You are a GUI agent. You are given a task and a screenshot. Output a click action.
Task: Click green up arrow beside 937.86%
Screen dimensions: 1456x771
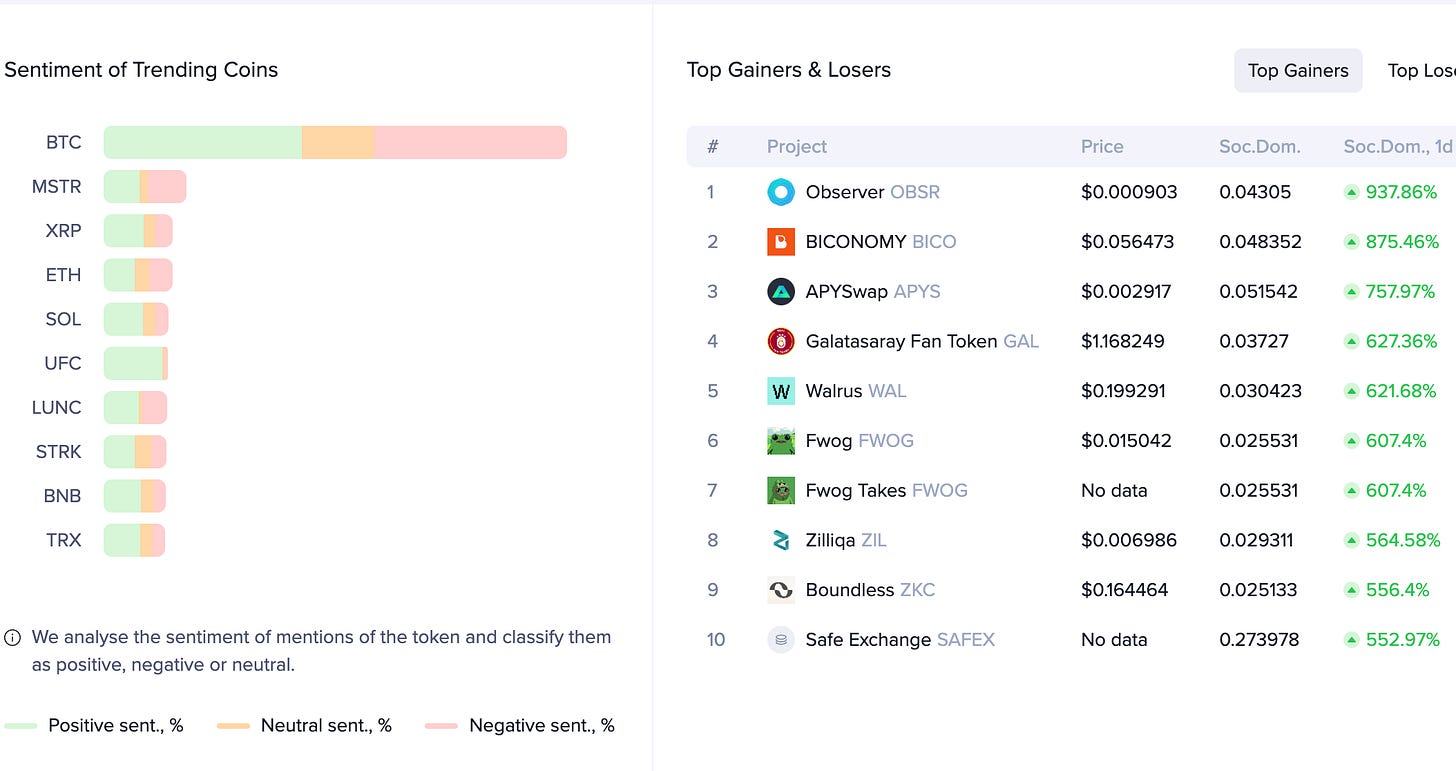(1351, 192)
